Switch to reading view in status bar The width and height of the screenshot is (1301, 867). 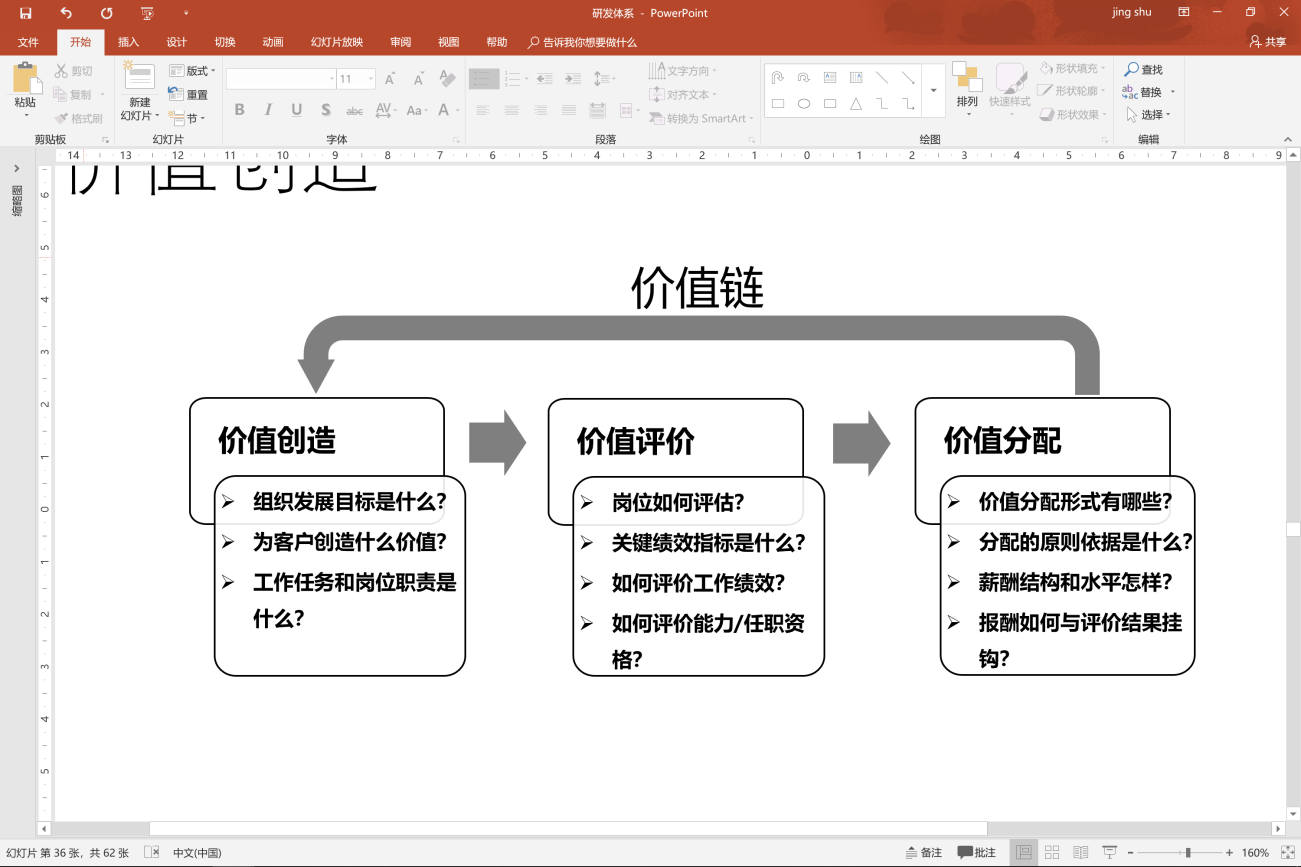(x=1081, y=853)
